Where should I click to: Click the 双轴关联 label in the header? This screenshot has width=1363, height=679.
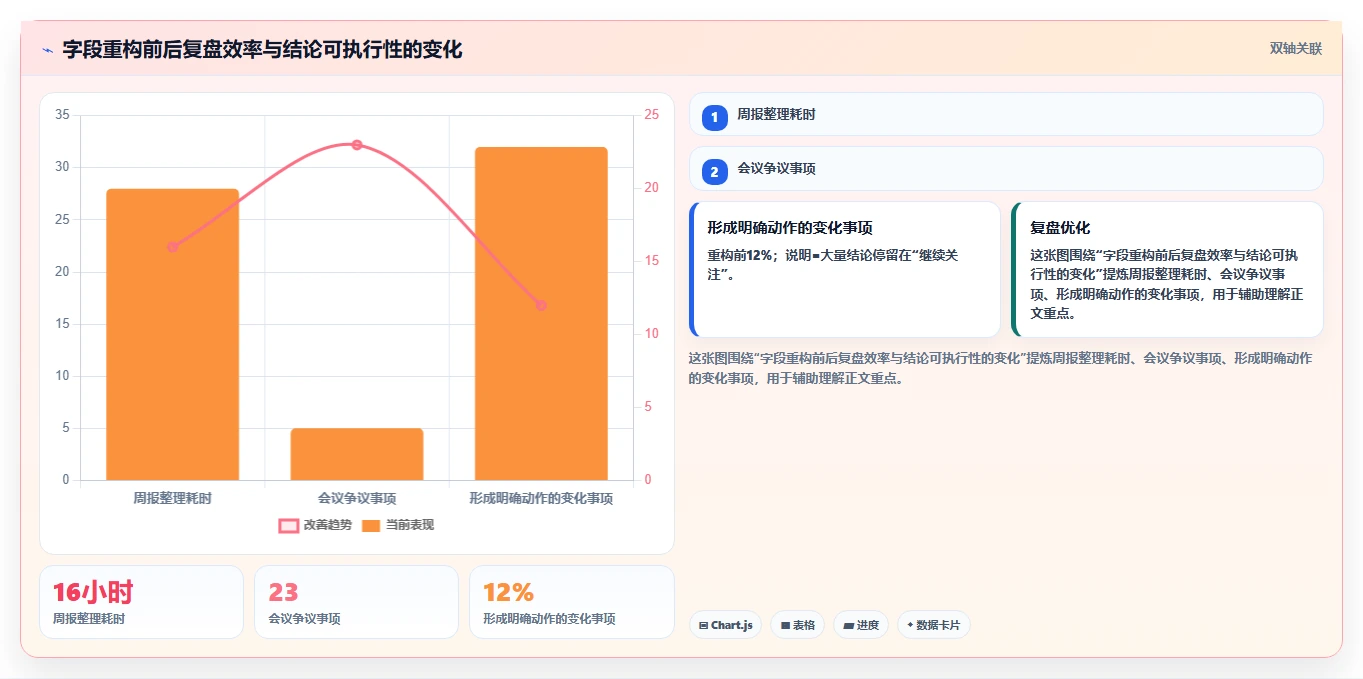(1296, 49)
